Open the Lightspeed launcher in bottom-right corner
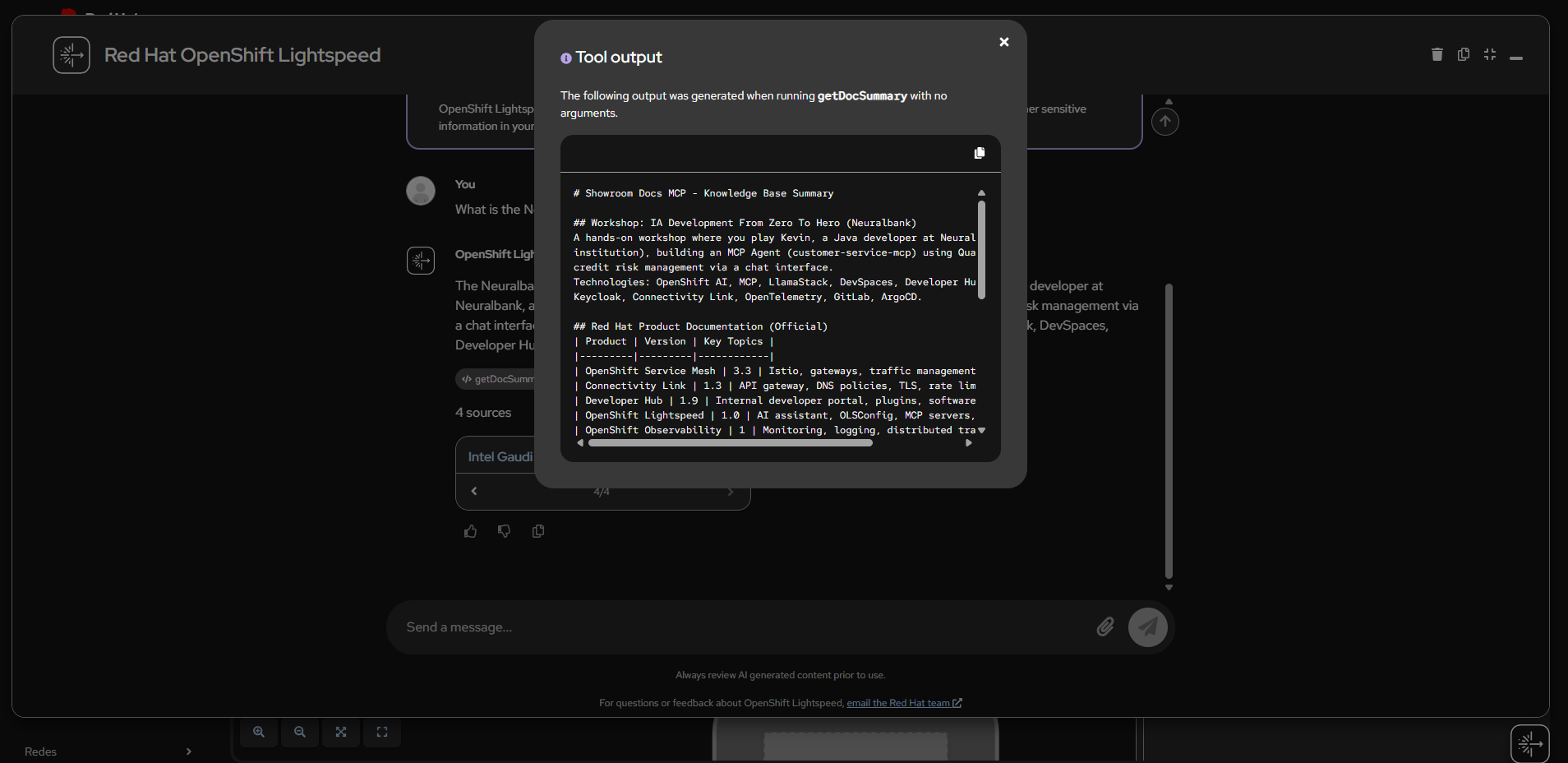The width and height of the screenshot is (1568, 763). (x=1530, y=742)
